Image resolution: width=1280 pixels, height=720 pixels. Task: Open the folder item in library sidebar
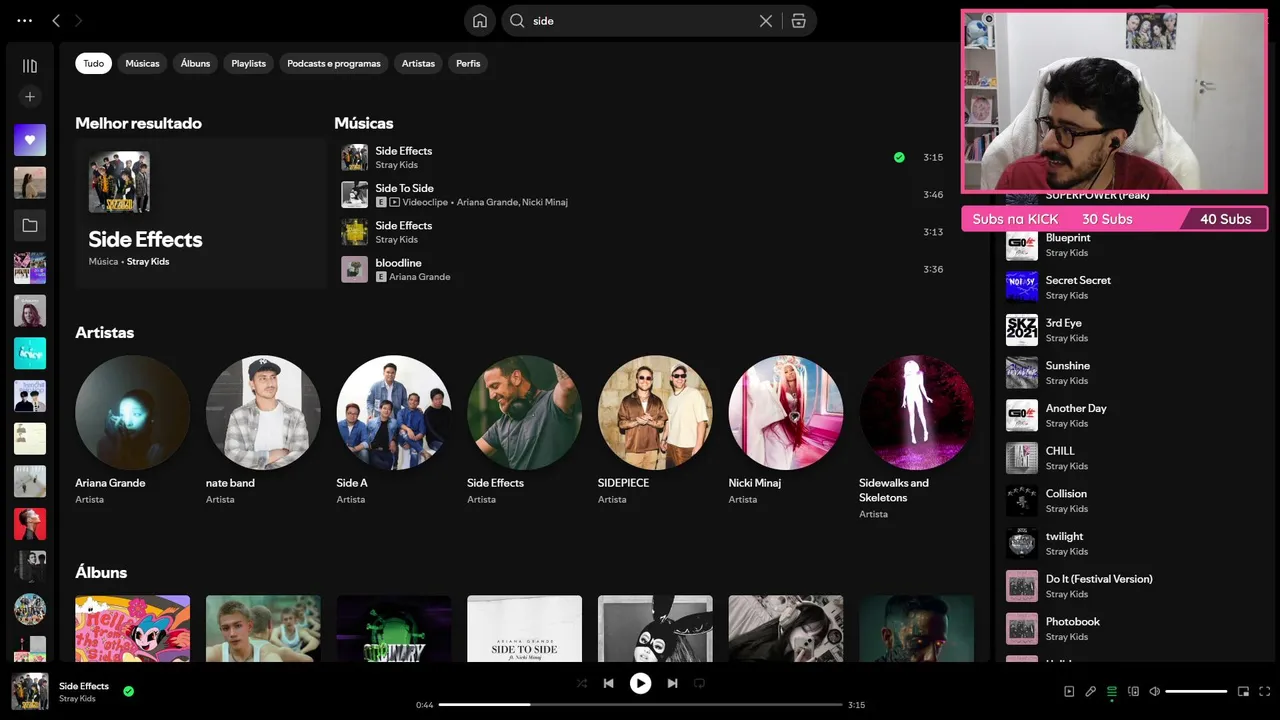(30, 226)
